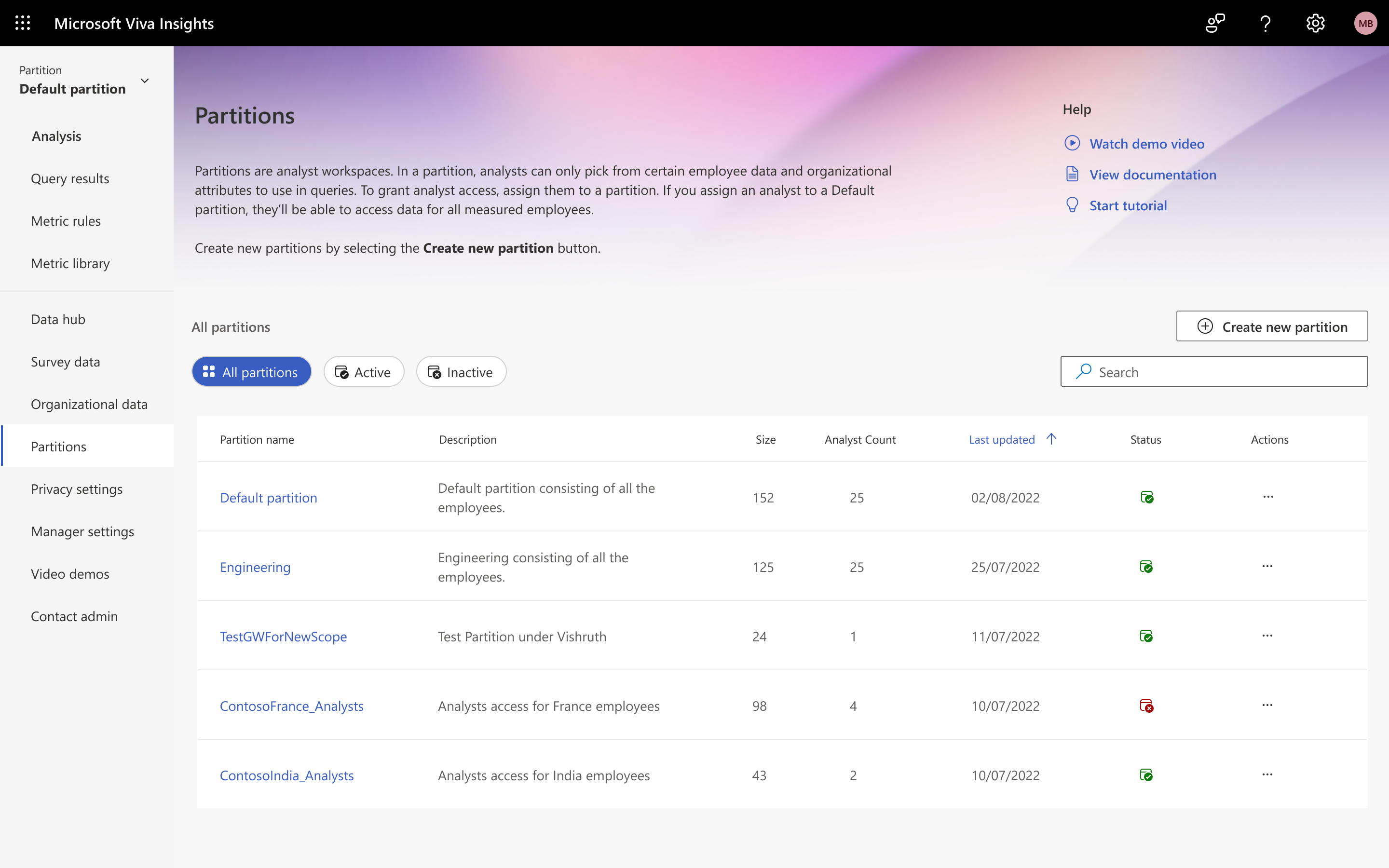Click the ContosoFrance_Analysts inactive status icon
The width and height of the screenshot is (1389, 868).
pyautogui.click(x=1146, y=705)
